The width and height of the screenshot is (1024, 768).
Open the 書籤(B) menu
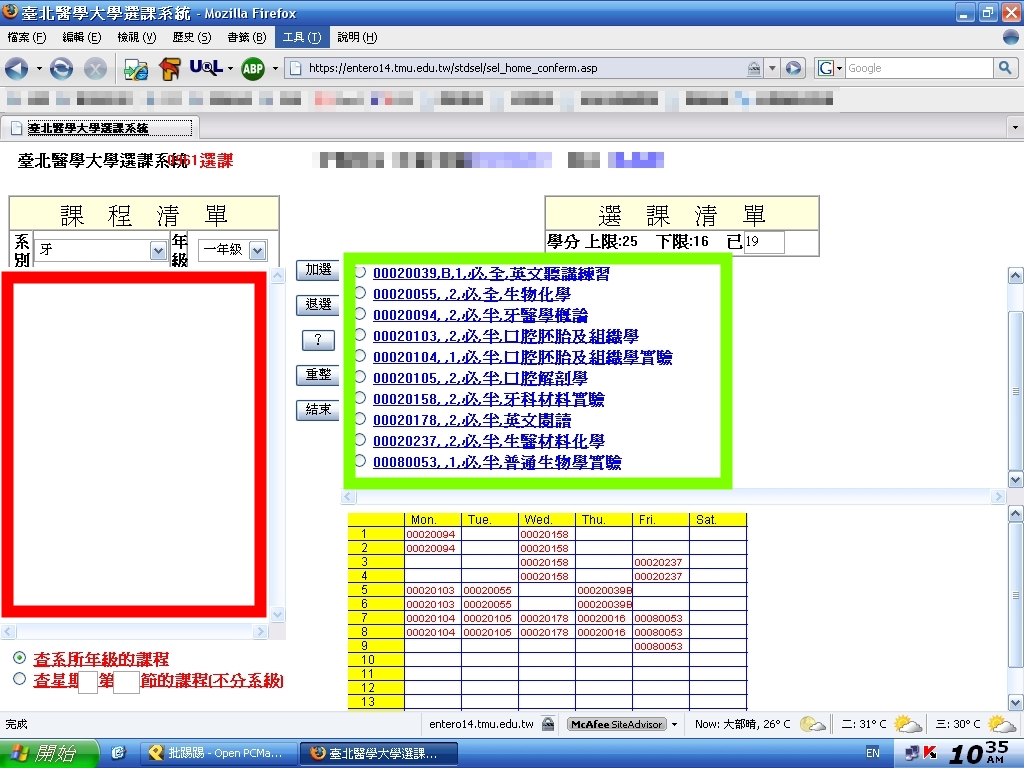point(246,37)
